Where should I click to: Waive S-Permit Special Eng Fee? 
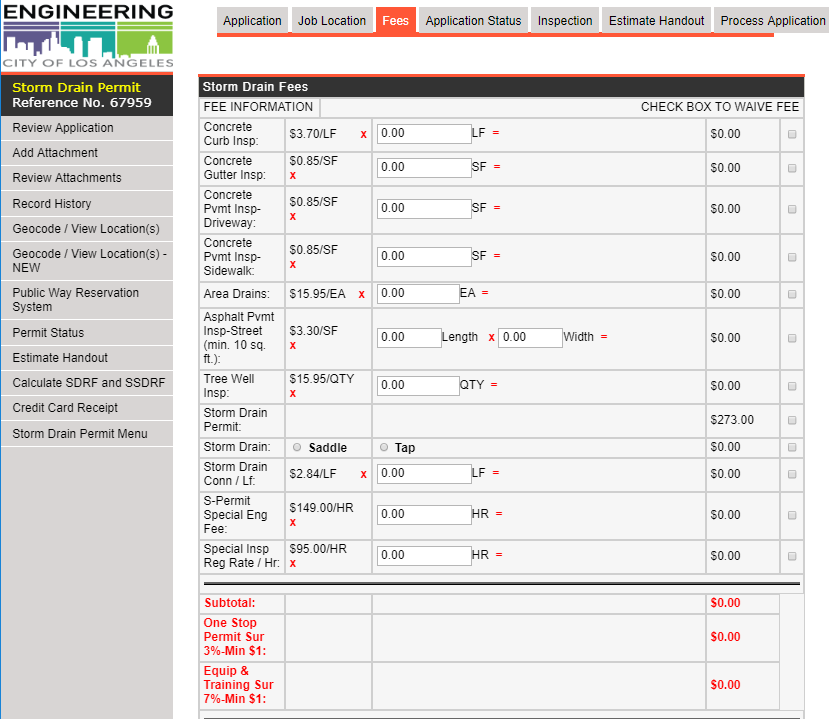792,515
